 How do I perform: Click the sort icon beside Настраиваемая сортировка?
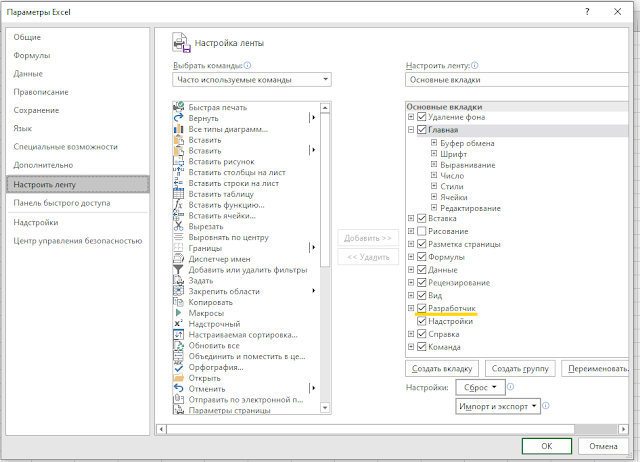tap(178, 335)
